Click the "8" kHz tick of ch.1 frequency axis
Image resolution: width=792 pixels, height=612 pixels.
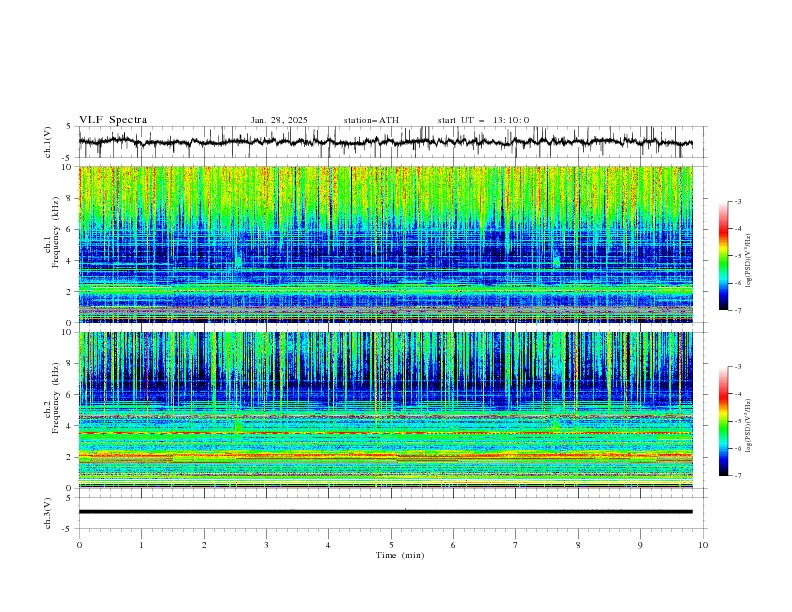coord(70,198)
